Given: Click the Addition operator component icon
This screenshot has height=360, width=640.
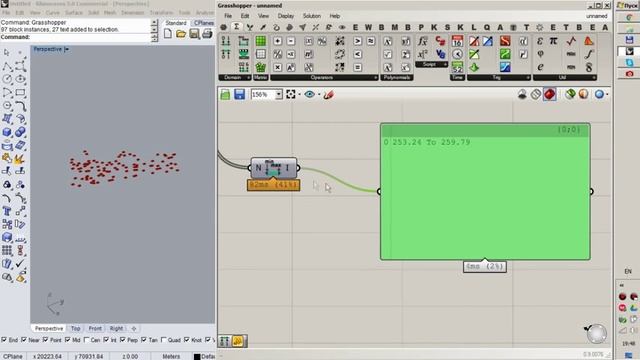Looking at the screenshot, I should [x=278, y=41].
